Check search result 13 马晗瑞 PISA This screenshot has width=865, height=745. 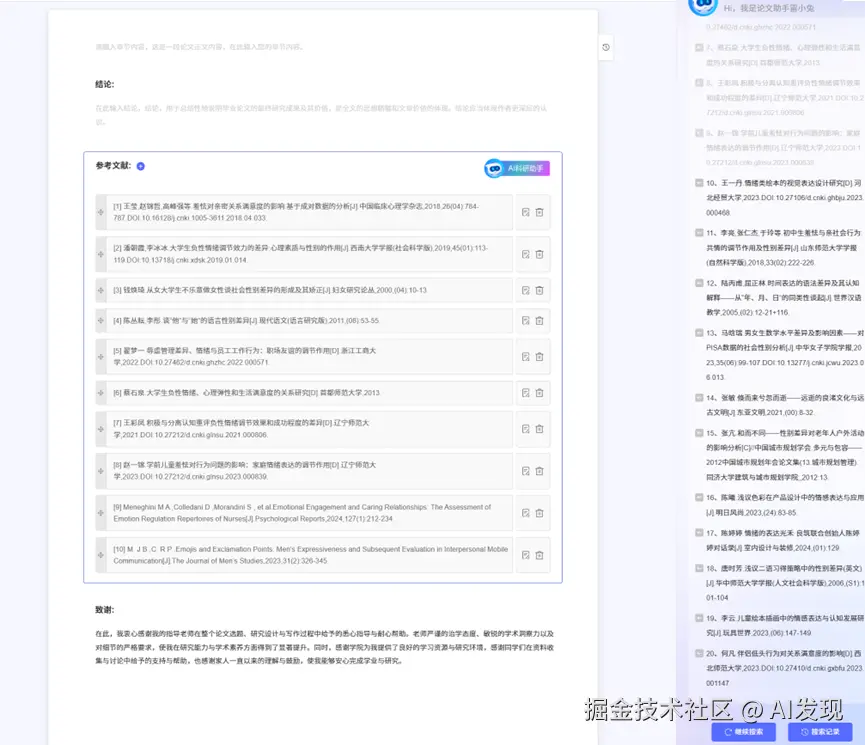[699, 333]
